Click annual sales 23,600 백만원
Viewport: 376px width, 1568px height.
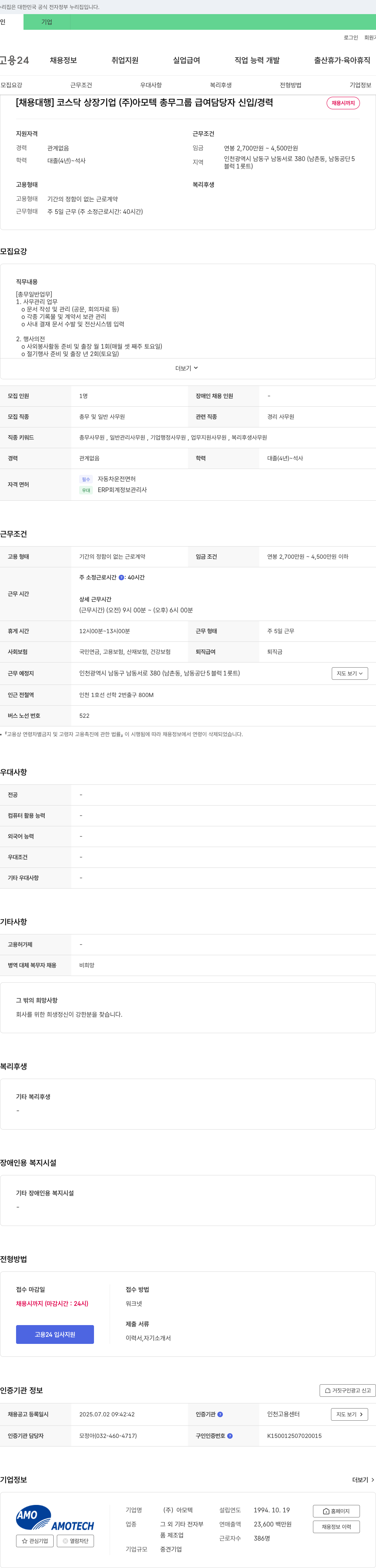point(273,1524)
